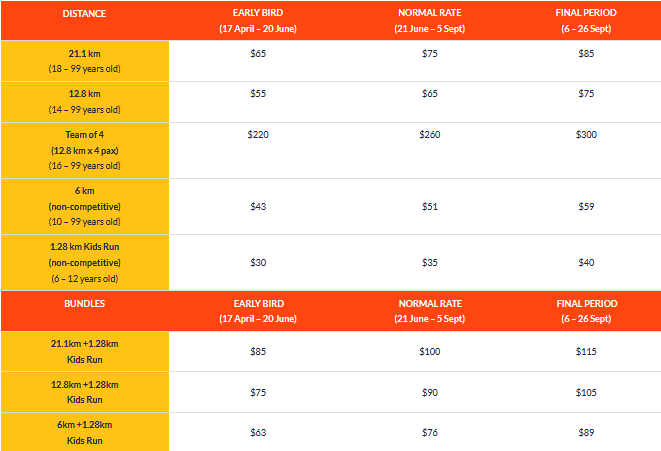
Task: Select the $89 final period bundle price
Action: [586, 432]
